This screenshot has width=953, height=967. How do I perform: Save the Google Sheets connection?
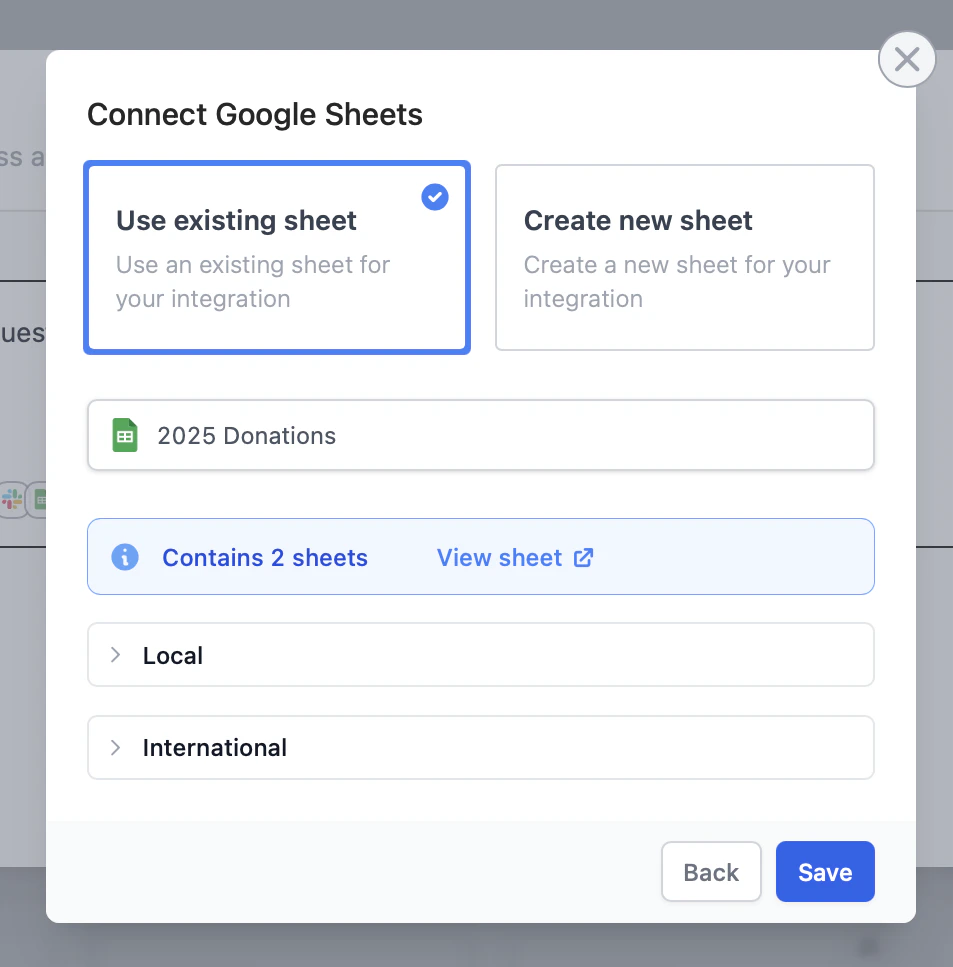(x=825, y=872)
